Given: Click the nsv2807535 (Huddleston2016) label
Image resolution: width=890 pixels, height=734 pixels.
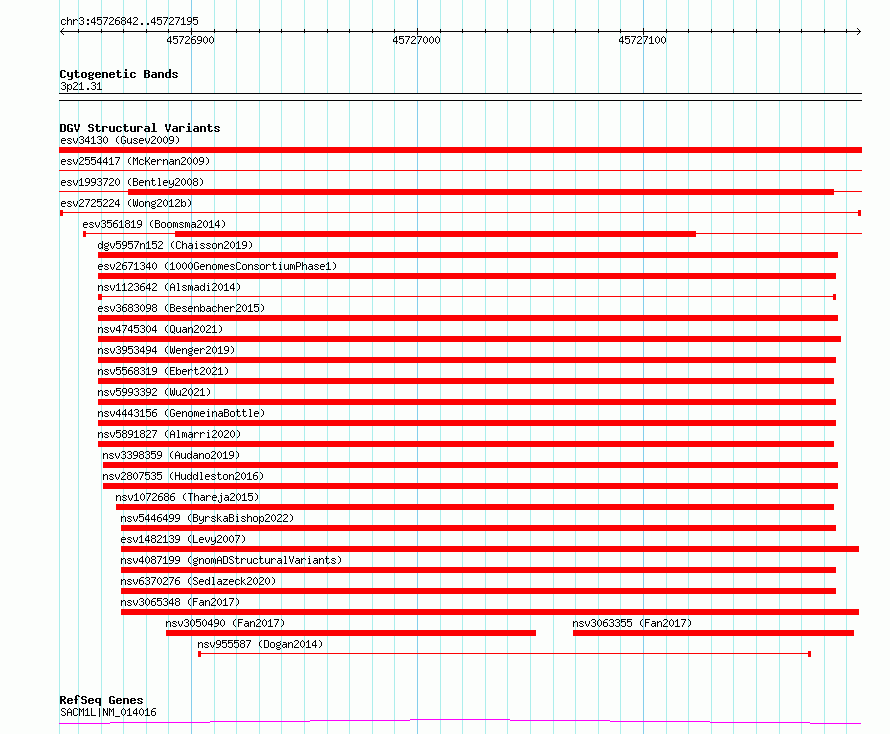Looking at the screenshot, I should pyautogui.click(x=183, y=476).
